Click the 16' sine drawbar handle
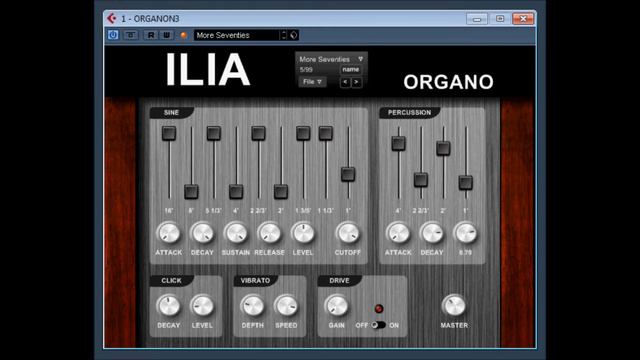 169,133
